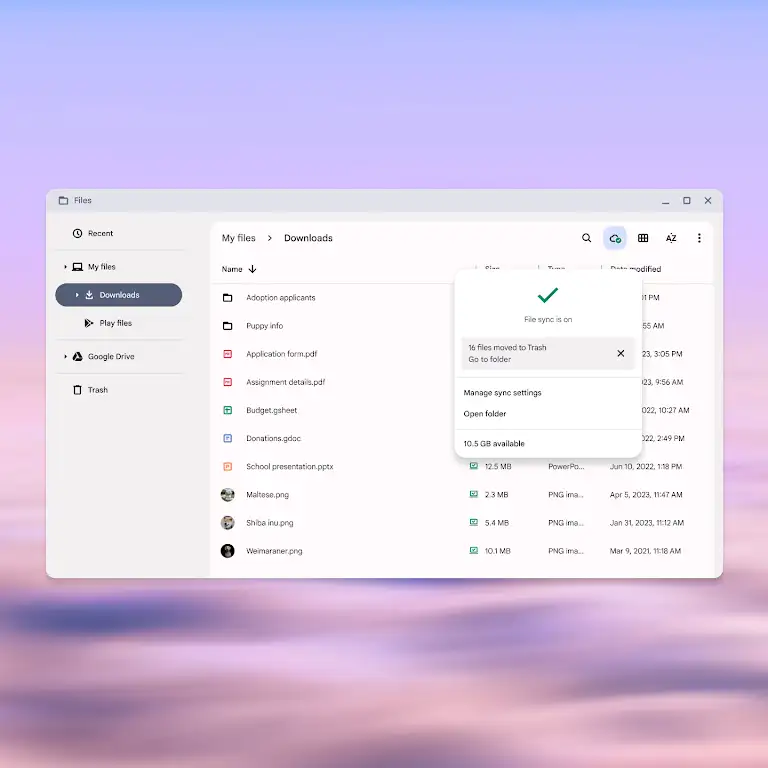This screenshot has width=768, height=768.
Task: Select Manage sync settings
Action: point(502,393)
